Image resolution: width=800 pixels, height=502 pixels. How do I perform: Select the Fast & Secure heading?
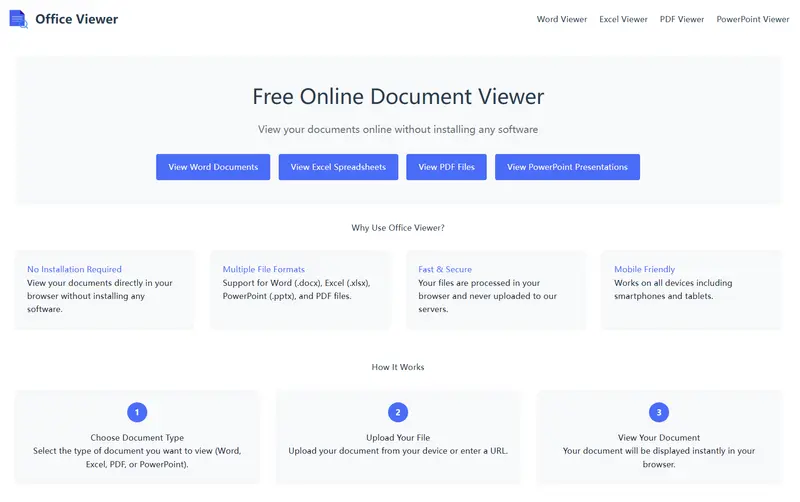pos(445,269)
